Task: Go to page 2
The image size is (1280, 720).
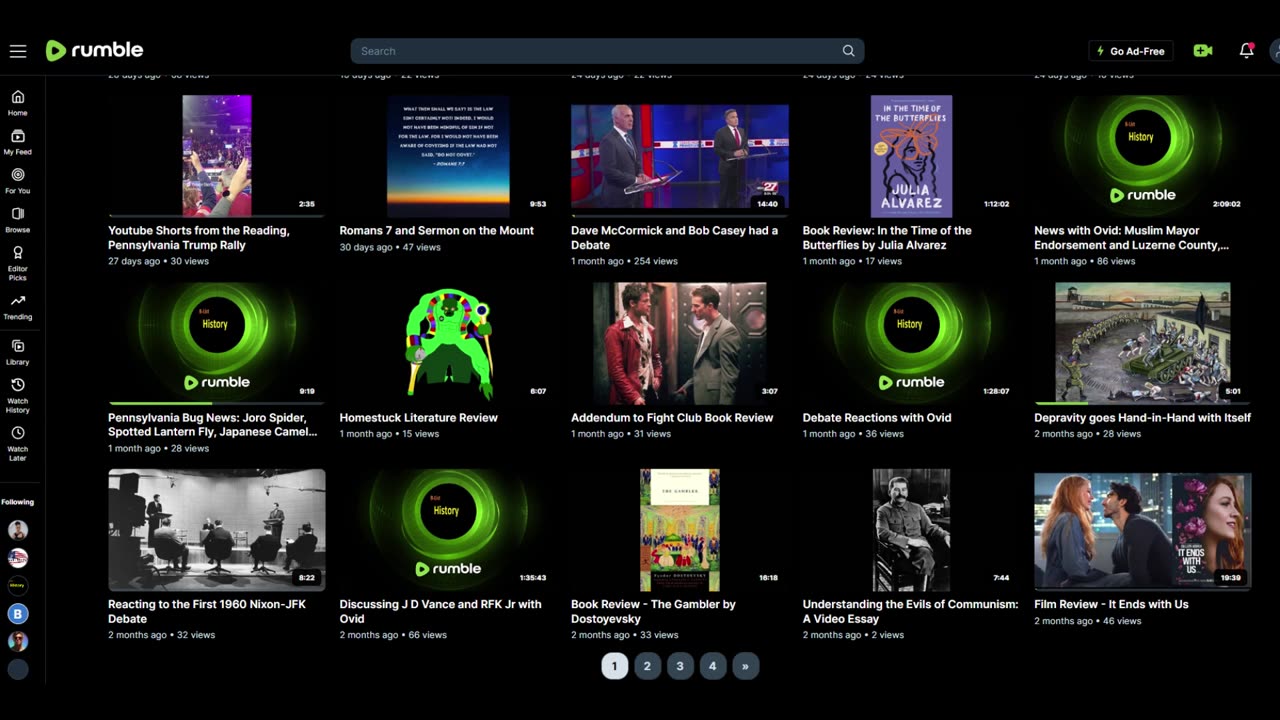Action: click(647, 666)
